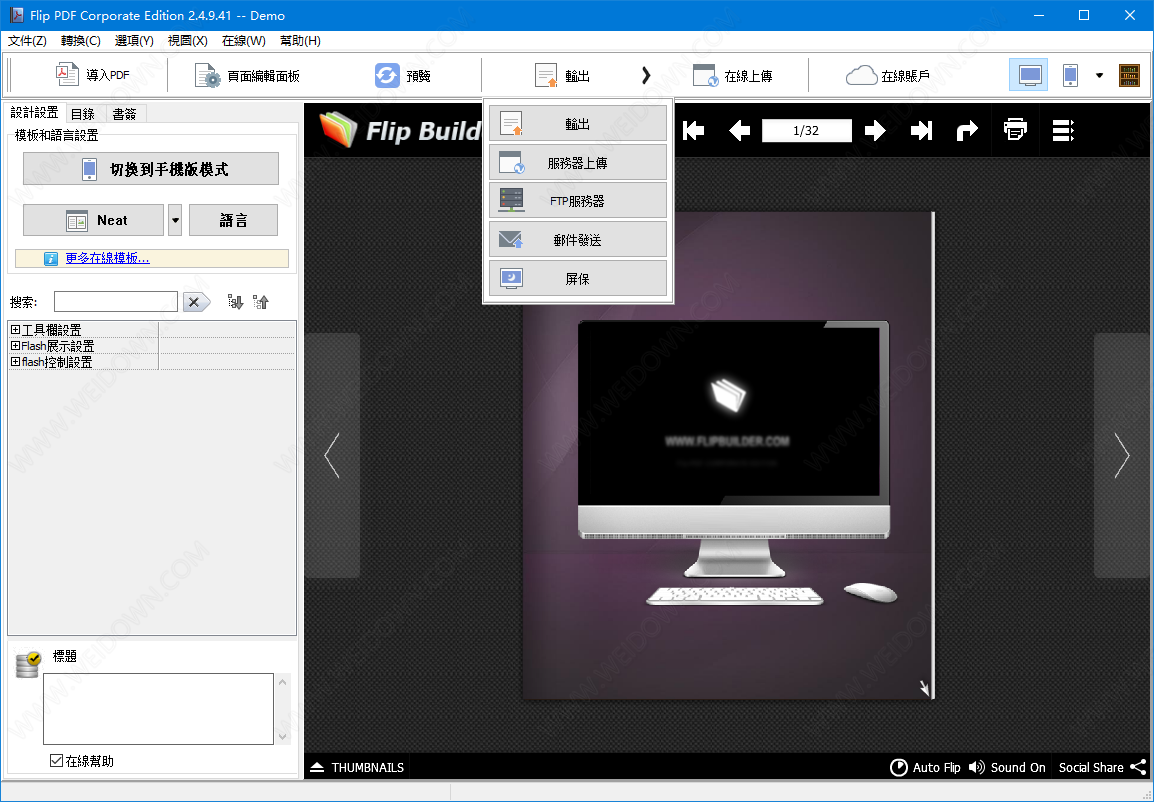Open the THUMBNAILS panel
This screenshot has width=1154, height=802.
tap(357, 767)
